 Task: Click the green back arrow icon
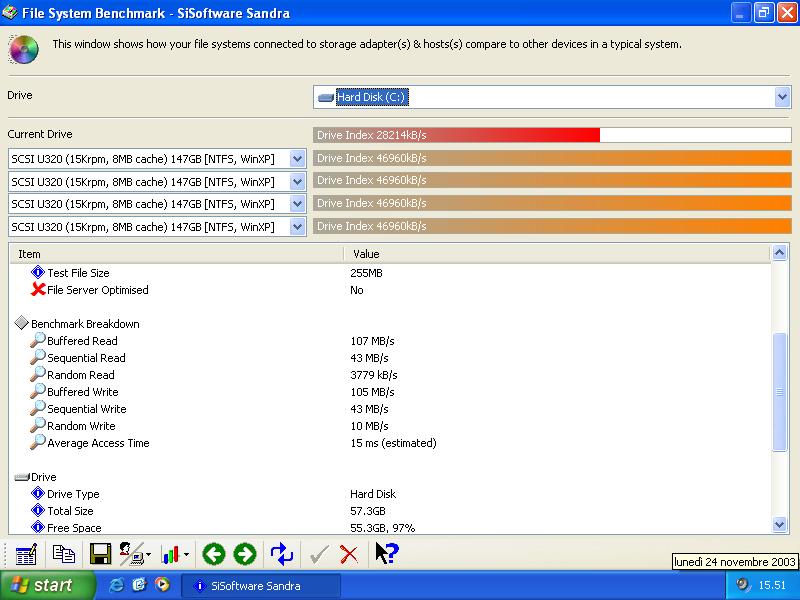coord(214,554)
